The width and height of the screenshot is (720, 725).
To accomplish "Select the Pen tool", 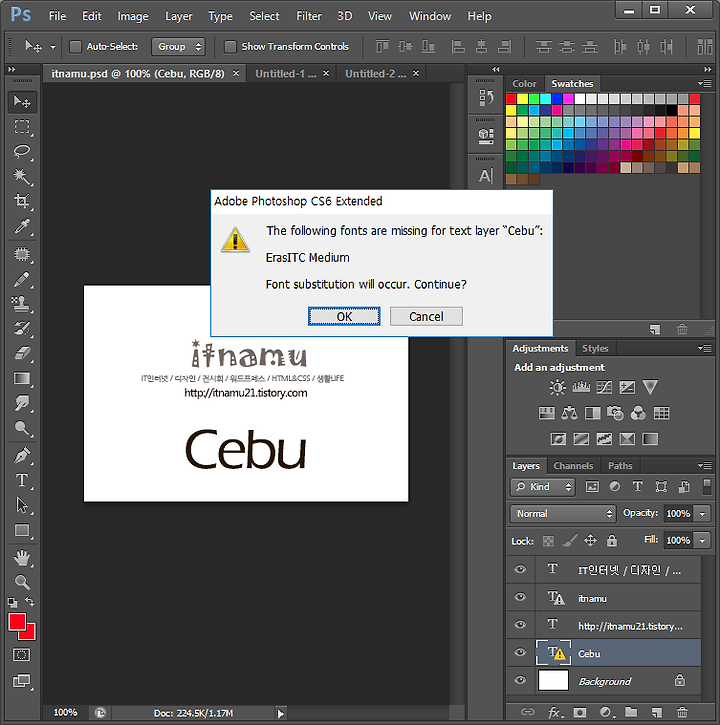I will (x=22, y=456).
